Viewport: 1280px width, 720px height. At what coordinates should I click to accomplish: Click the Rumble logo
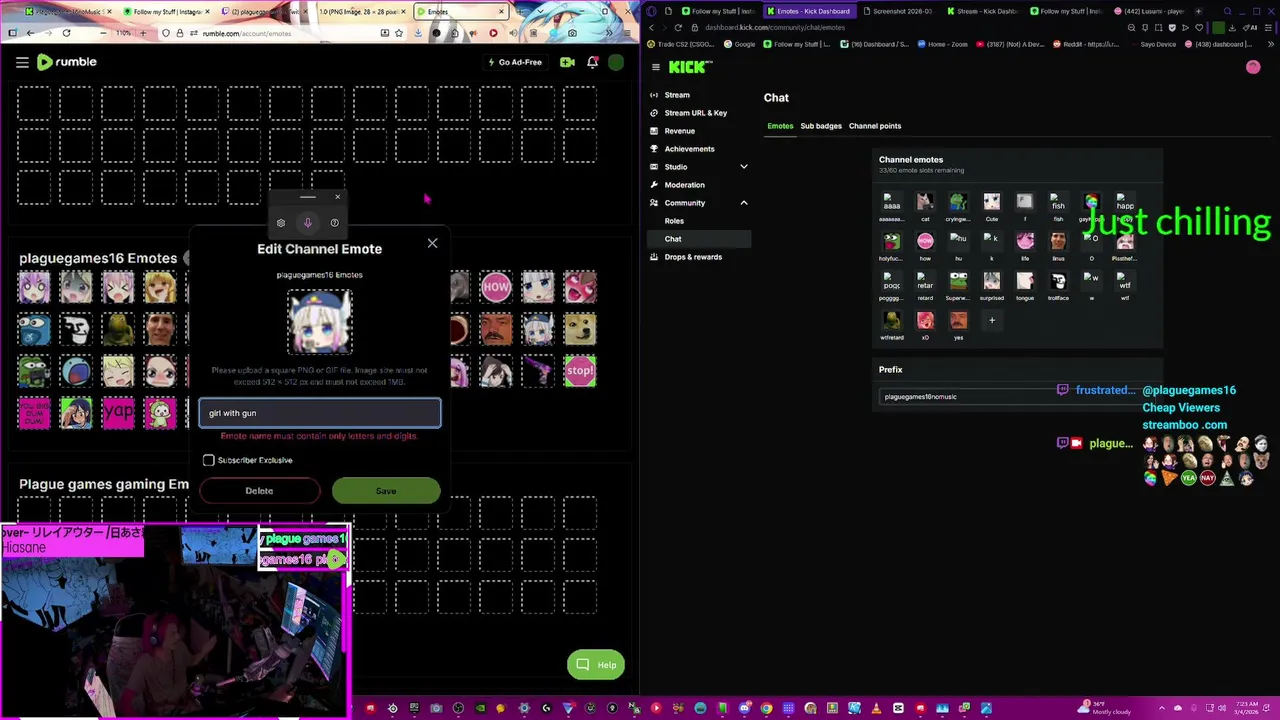coord(67,62)
